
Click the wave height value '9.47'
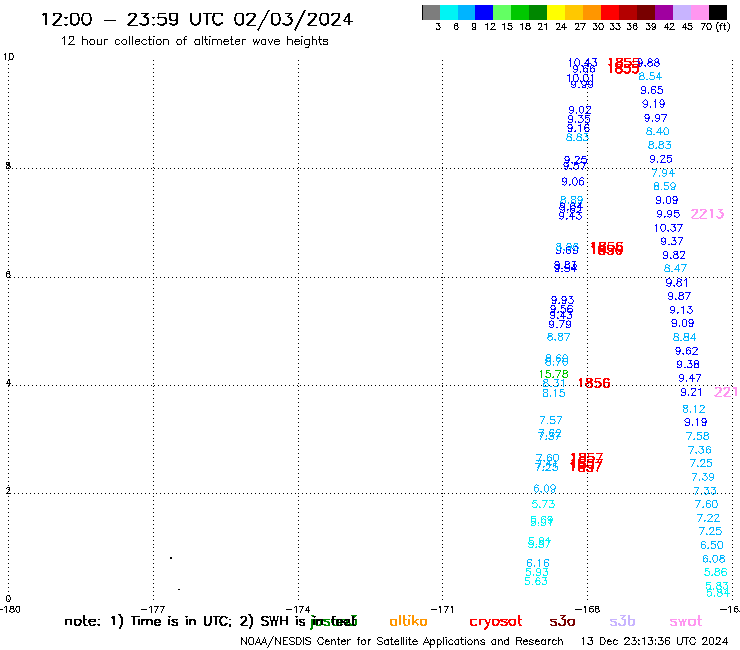point(690,379)
